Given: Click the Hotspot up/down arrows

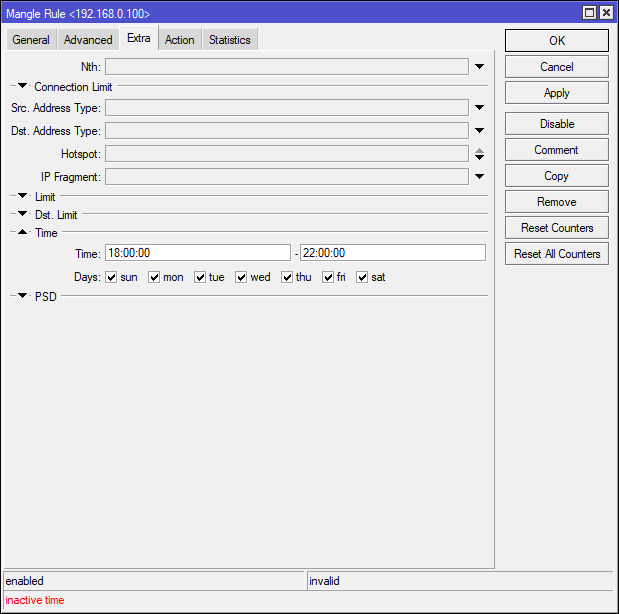Looking at the screenshot, I should pyautogui.click(x=479, y=154).
